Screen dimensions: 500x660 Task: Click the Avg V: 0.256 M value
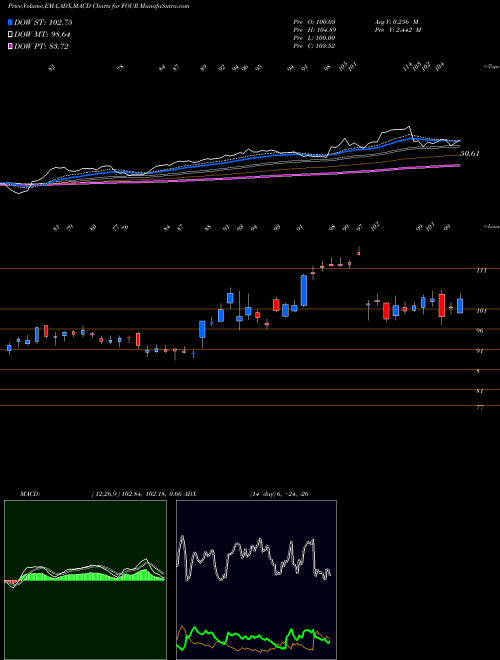coord(396,21)
